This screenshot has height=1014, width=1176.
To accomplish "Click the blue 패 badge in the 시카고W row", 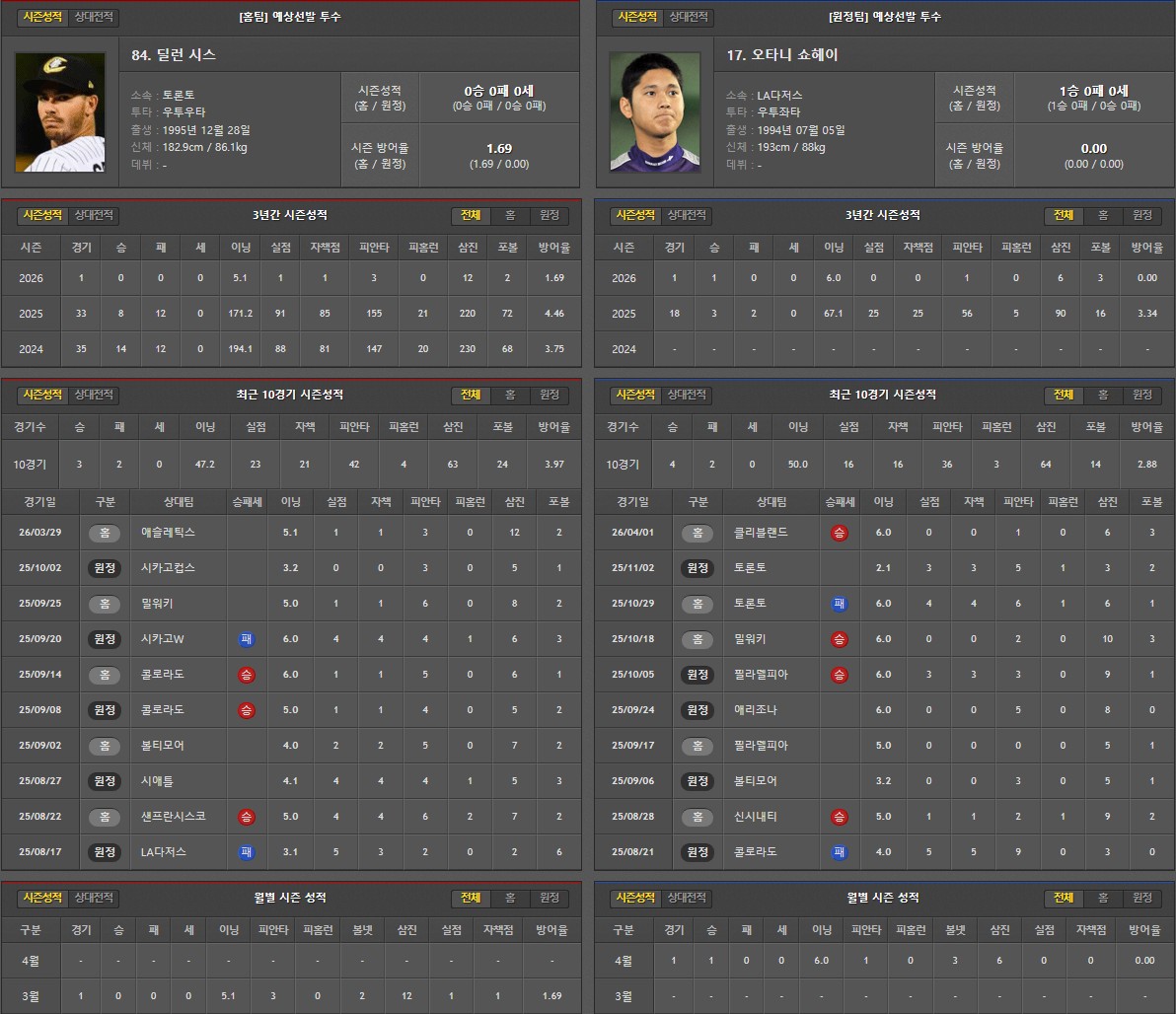I will (246, 639).
